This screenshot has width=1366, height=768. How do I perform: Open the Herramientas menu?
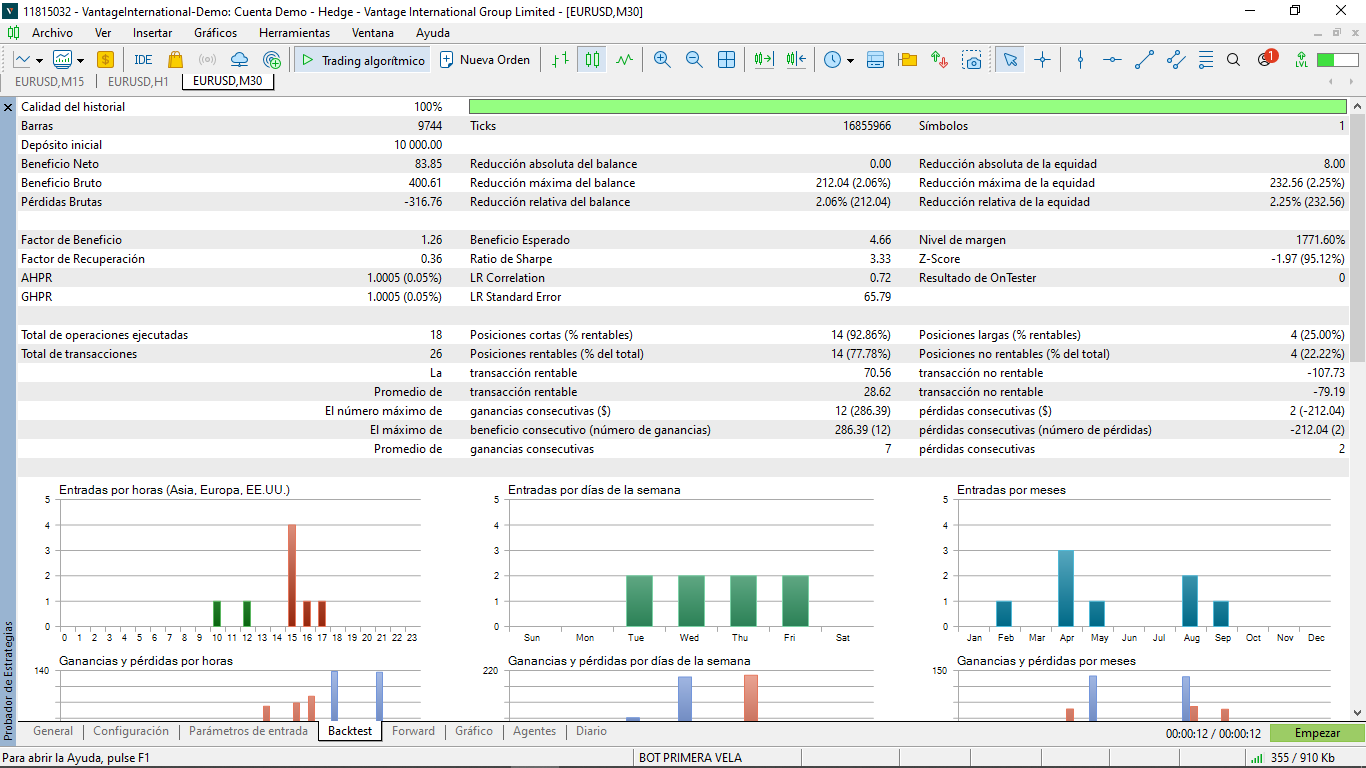(294, 32)
